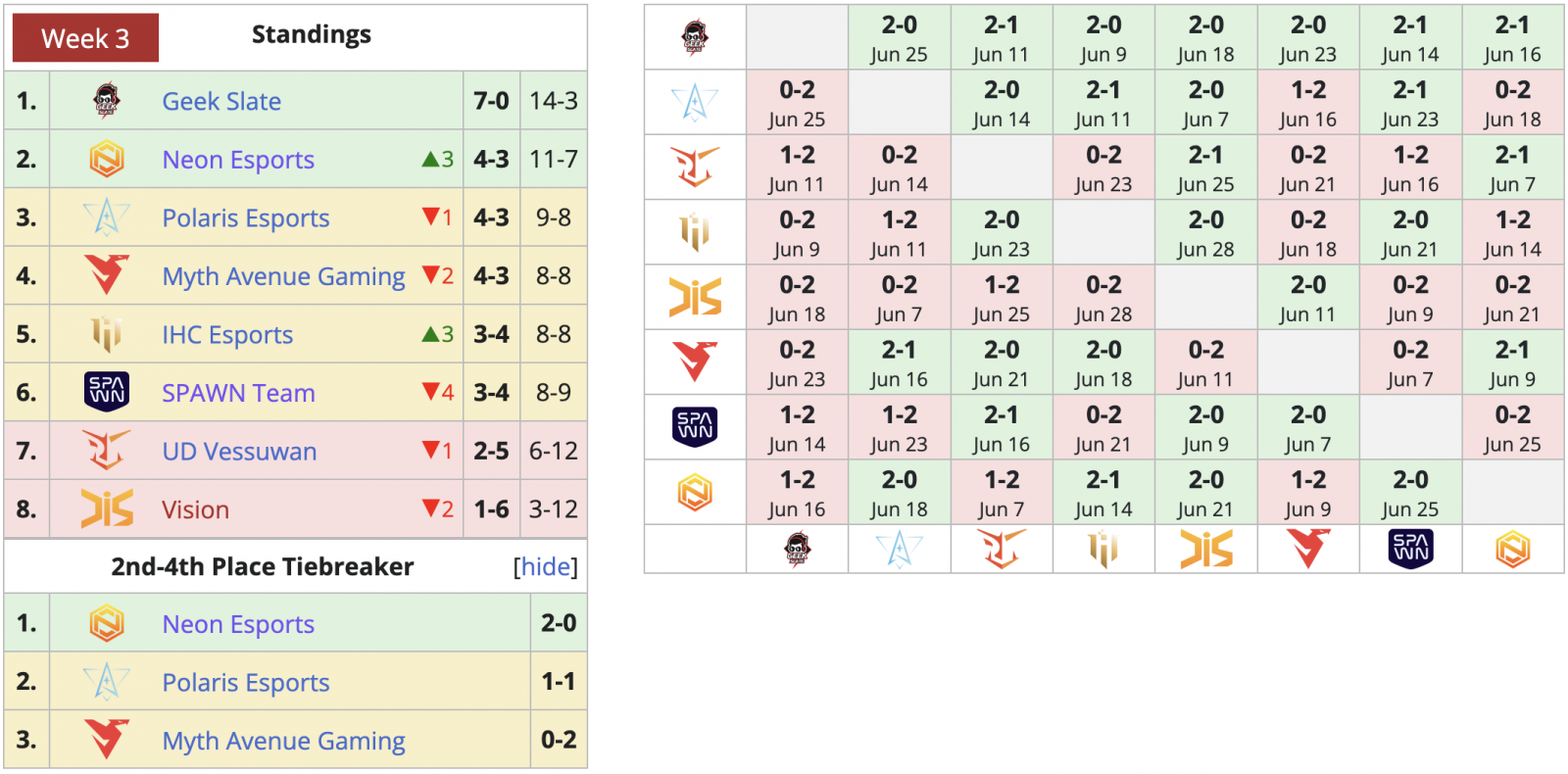Select the Week 3 tab

pos(85,38)
